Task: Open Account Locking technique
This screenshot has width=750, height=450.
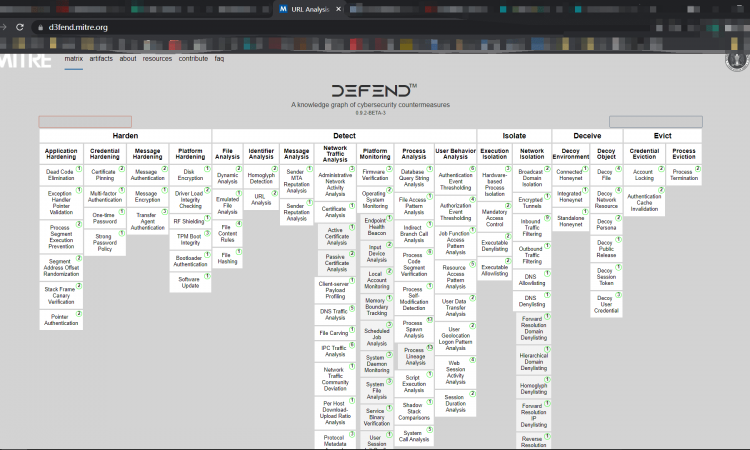Action: tap(644, 175)
